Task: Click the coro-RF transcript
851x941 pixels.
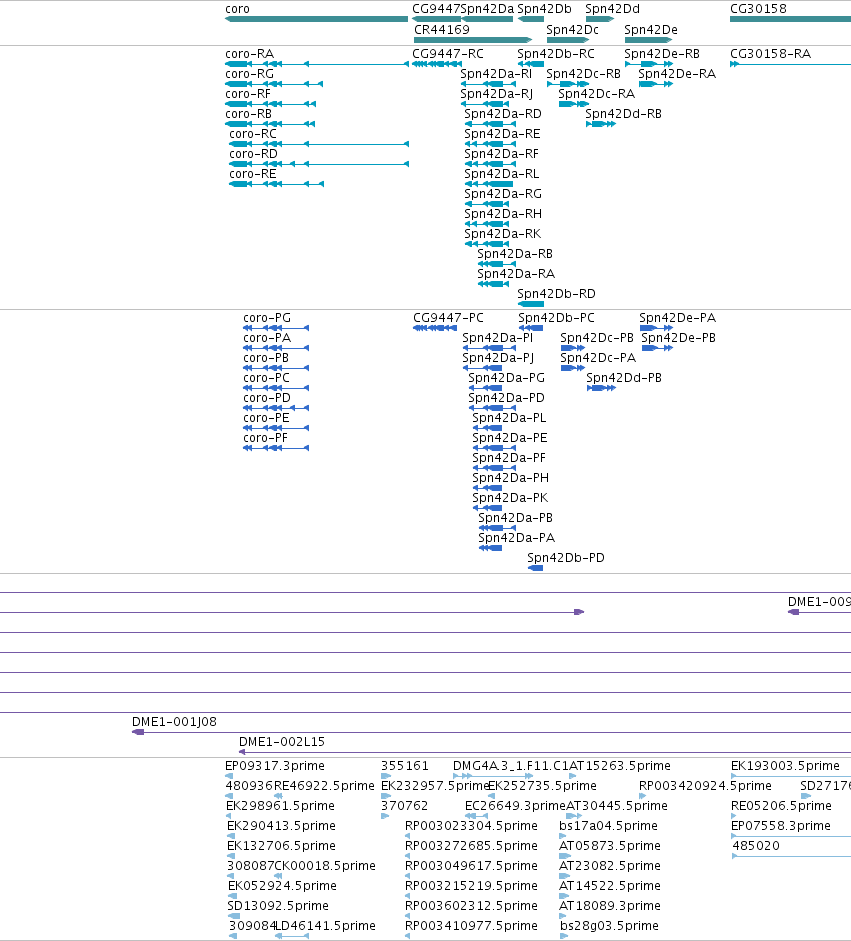Action: (271, 104)
